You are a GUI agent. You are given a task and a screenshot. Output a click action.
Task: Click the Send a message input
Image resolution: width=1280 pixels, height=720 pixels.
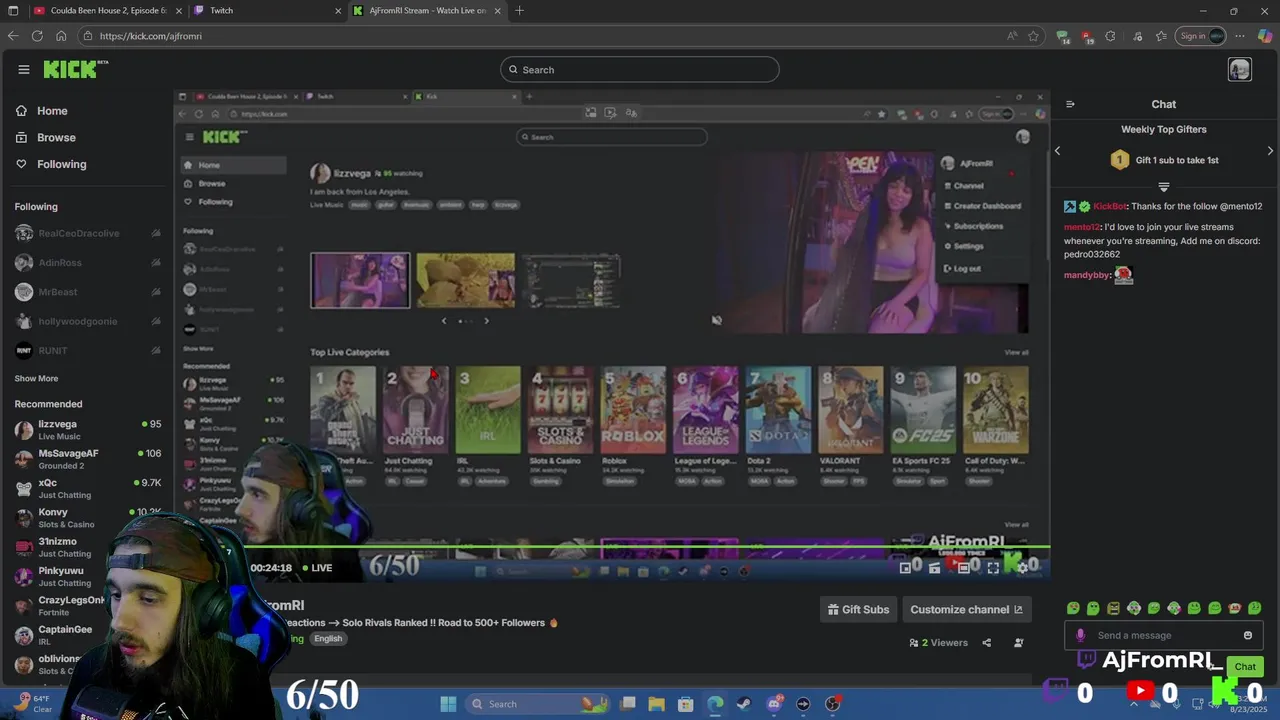pos(1163,635)
